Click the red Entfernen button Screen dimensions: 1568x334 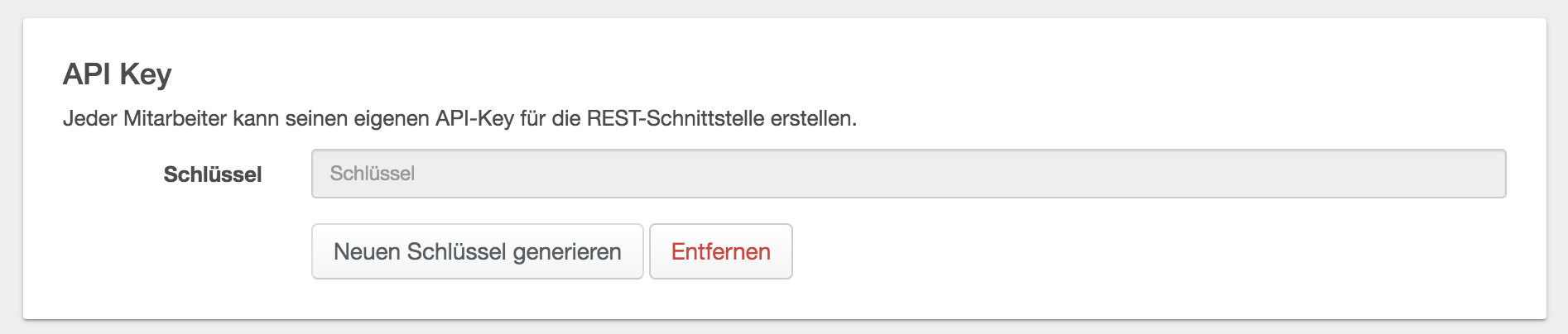coord(720,251)
